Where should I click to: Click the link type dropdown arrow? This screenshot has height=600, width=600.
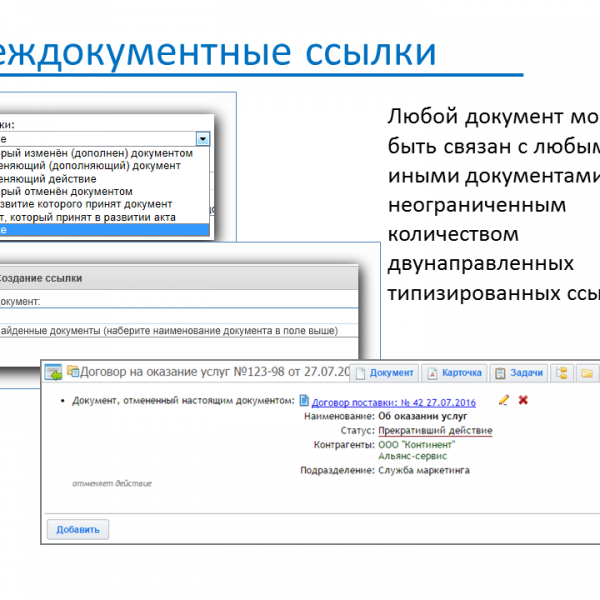203,140
